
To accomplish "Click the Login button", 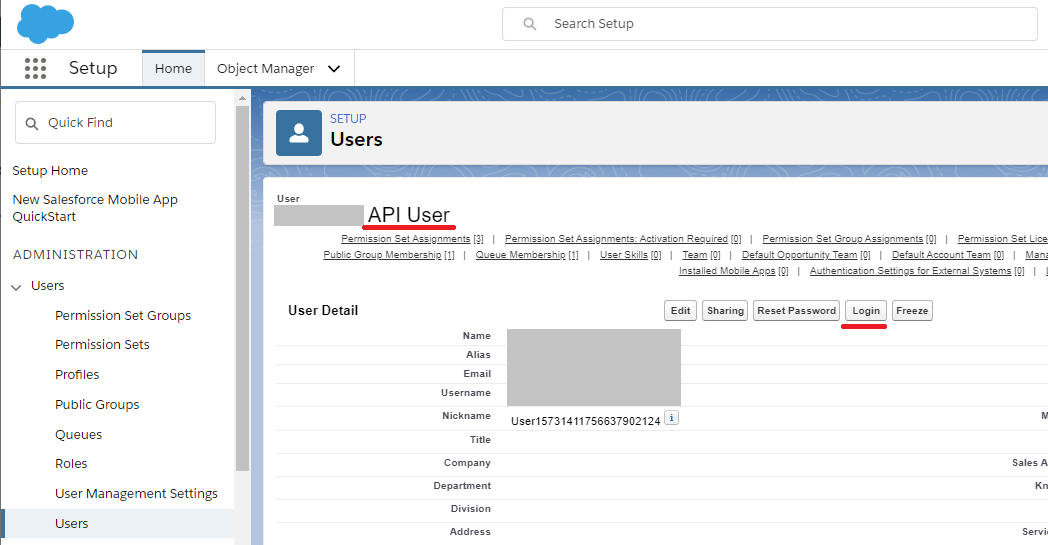I will point(866,310).
